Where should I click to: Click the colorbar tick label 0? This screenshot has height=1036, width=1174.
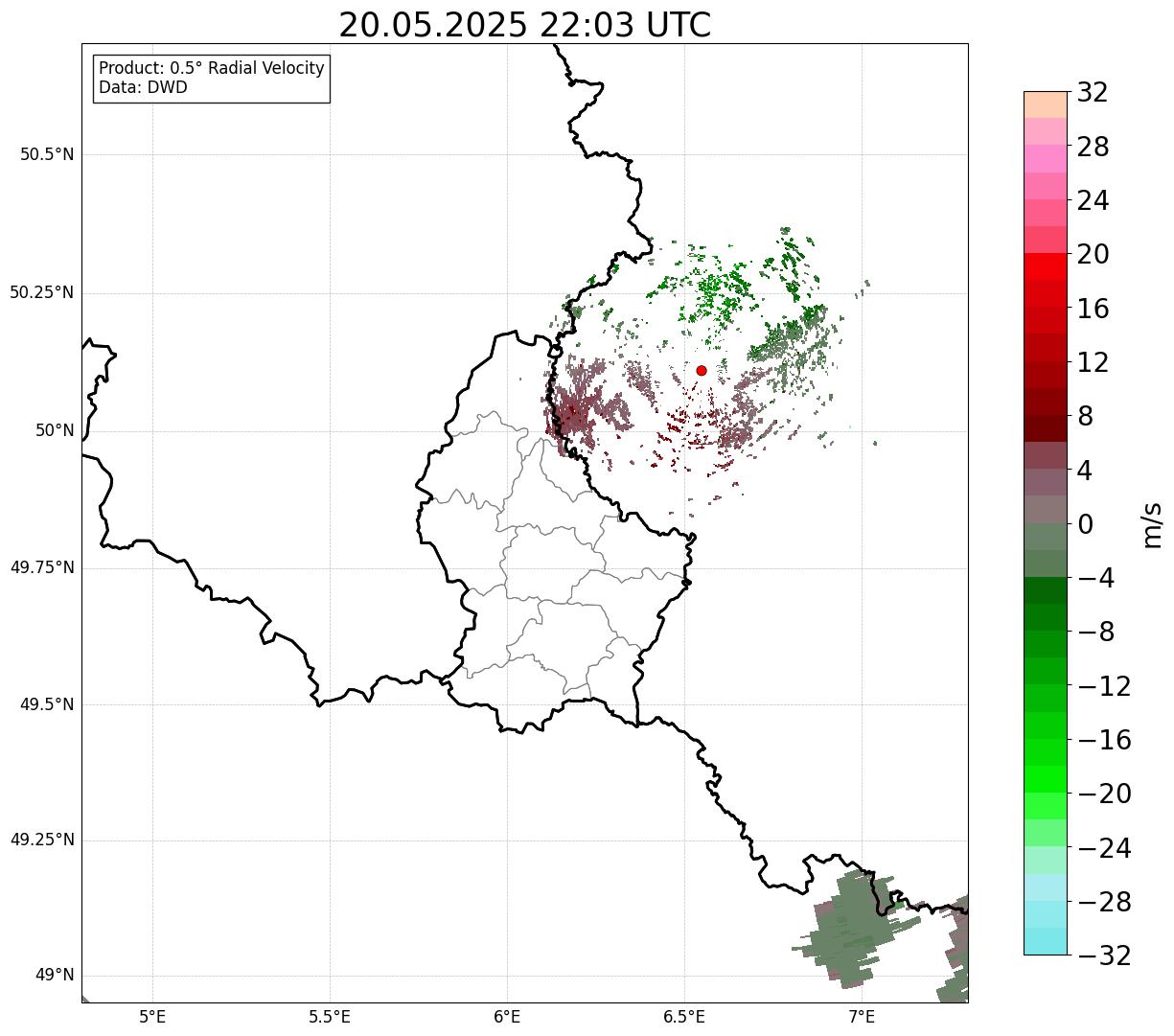(x=1085, y=524)
